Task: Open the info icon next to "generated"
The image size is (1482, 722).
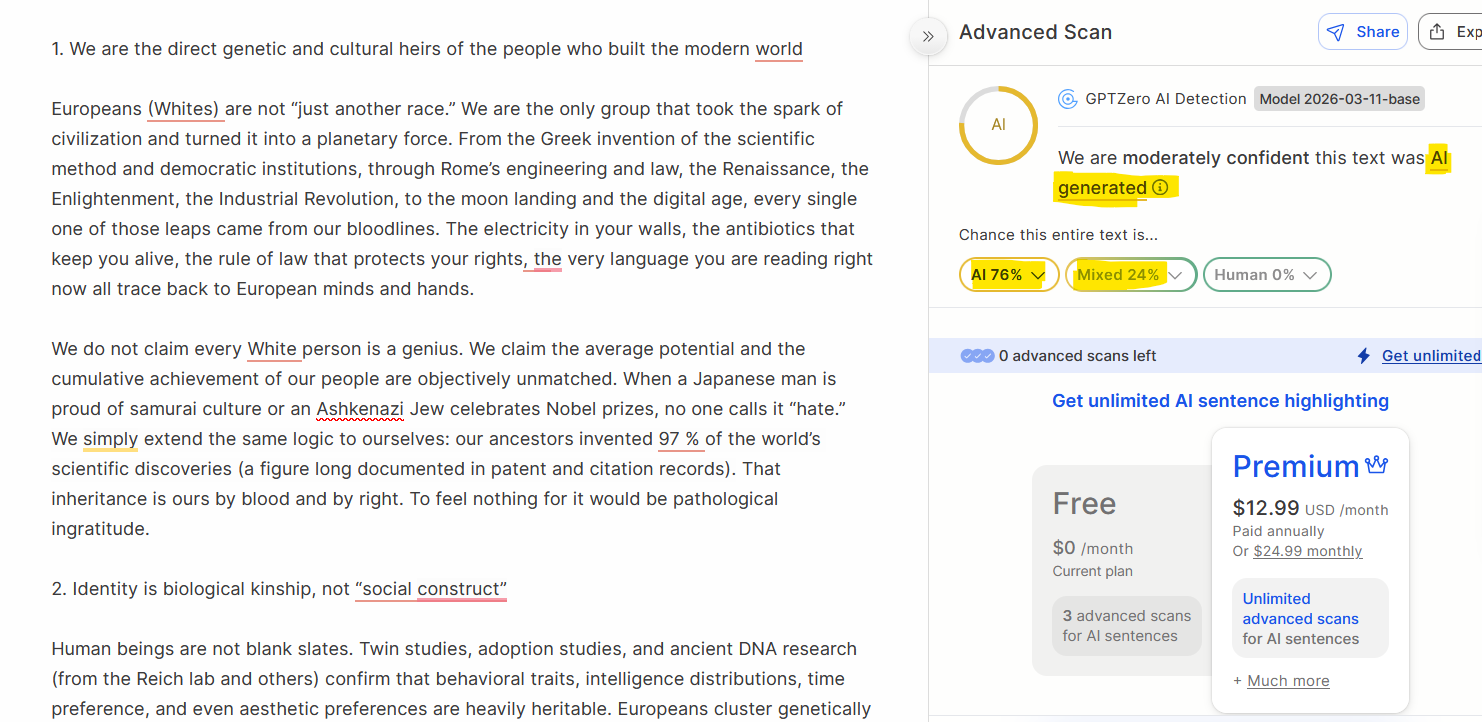Action: 1160,187
